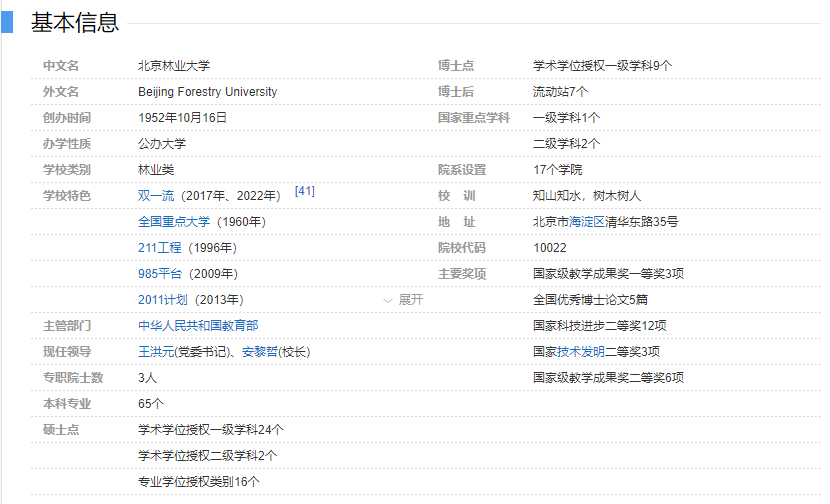This screenshot has width=830, height=504.
Task: Open the 双一流 link
Action: click(156, 196)
